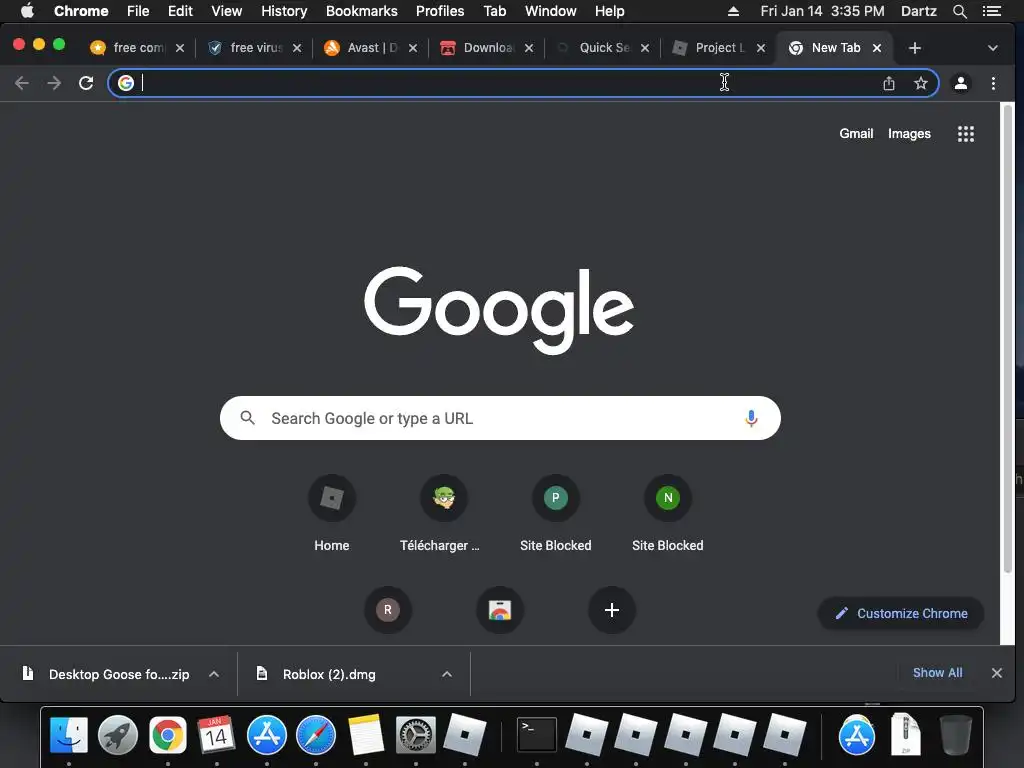Viewport: 1024px width, 768px height.
Task: Close the Avast tab
Action: (413, 48)
